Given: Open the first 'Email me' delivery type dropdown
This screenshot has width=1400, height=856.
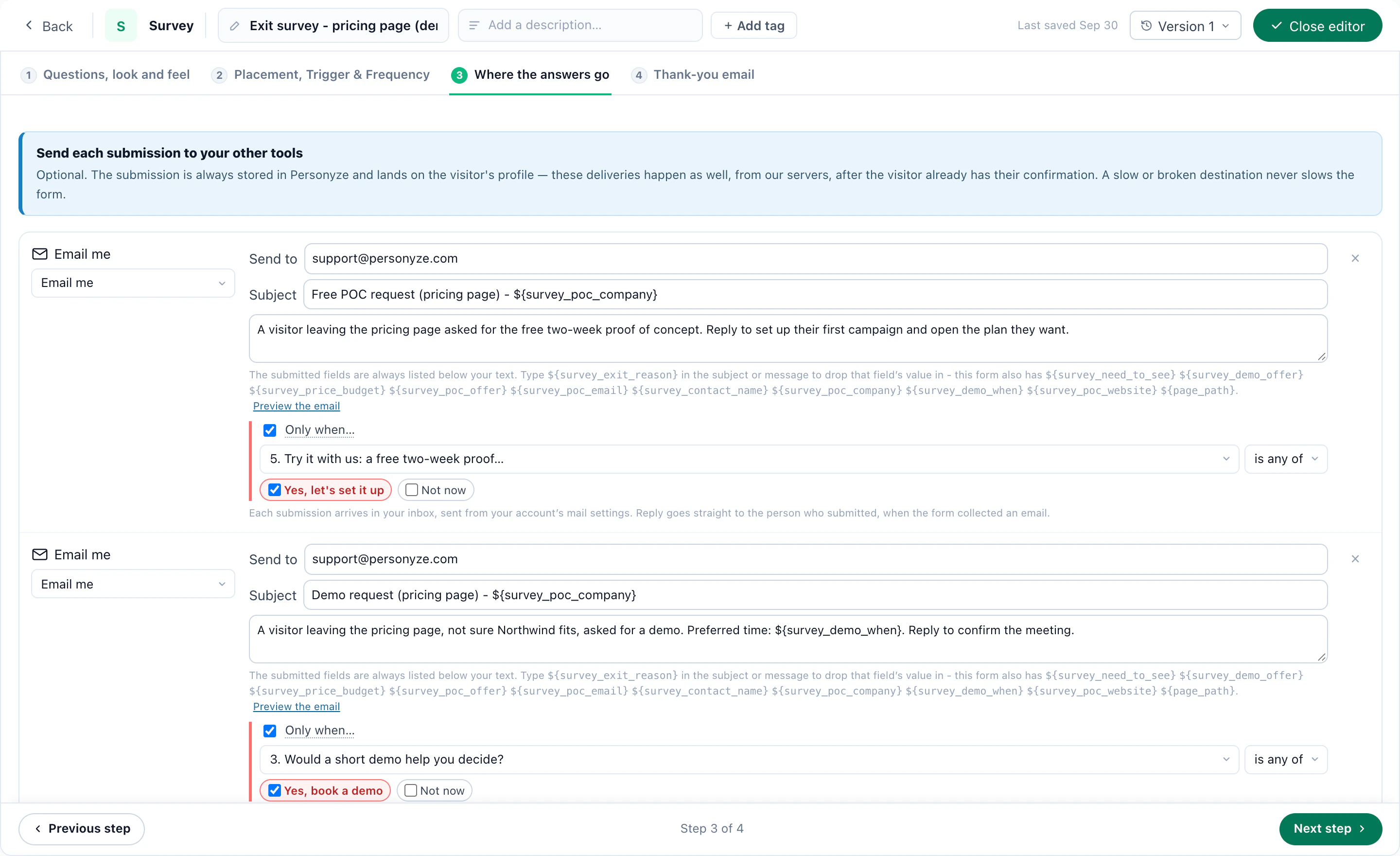Looking at the screenshot, I should tap(133, 283).
